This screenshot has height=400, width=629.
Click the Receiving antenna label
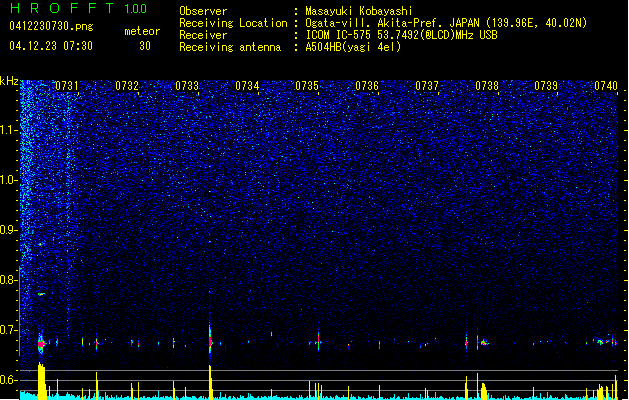point(230,47)
